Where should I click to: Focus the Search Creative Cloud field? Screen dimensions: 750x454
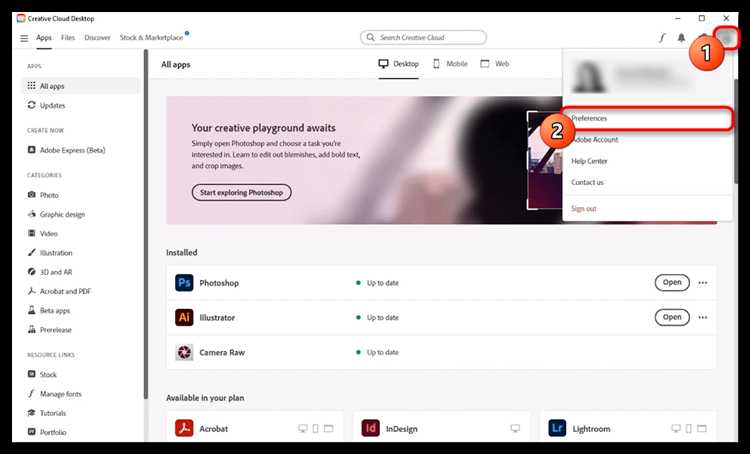[423, 37]
